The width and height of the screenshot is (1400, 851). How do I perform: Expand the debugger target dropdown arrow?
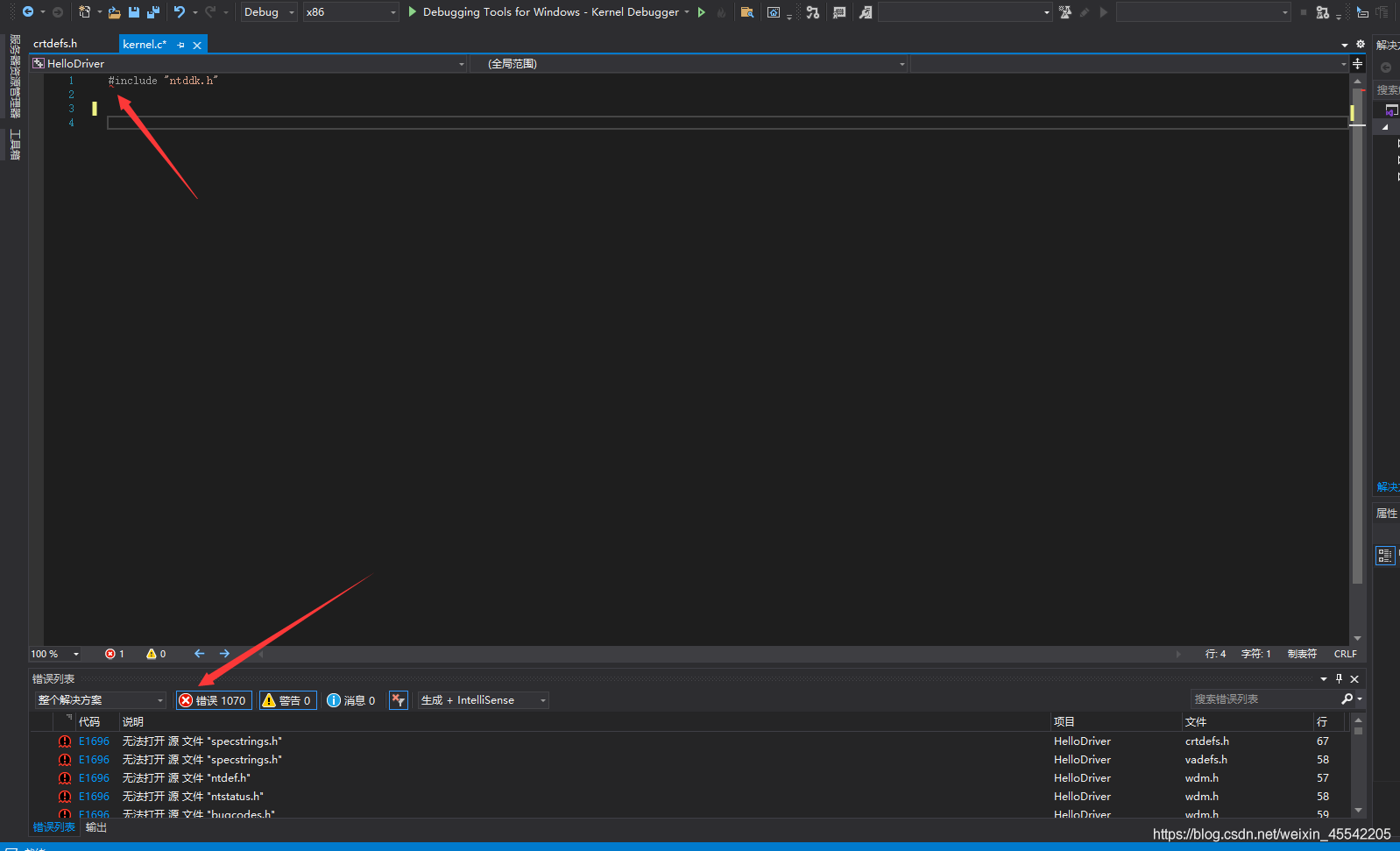pos(687,12)
